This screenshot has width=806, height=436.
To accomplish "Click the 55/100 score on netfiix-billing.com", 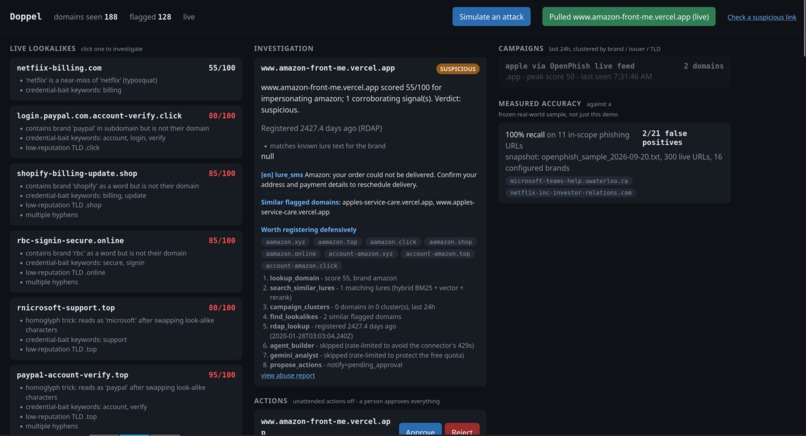I will (222, 68).
